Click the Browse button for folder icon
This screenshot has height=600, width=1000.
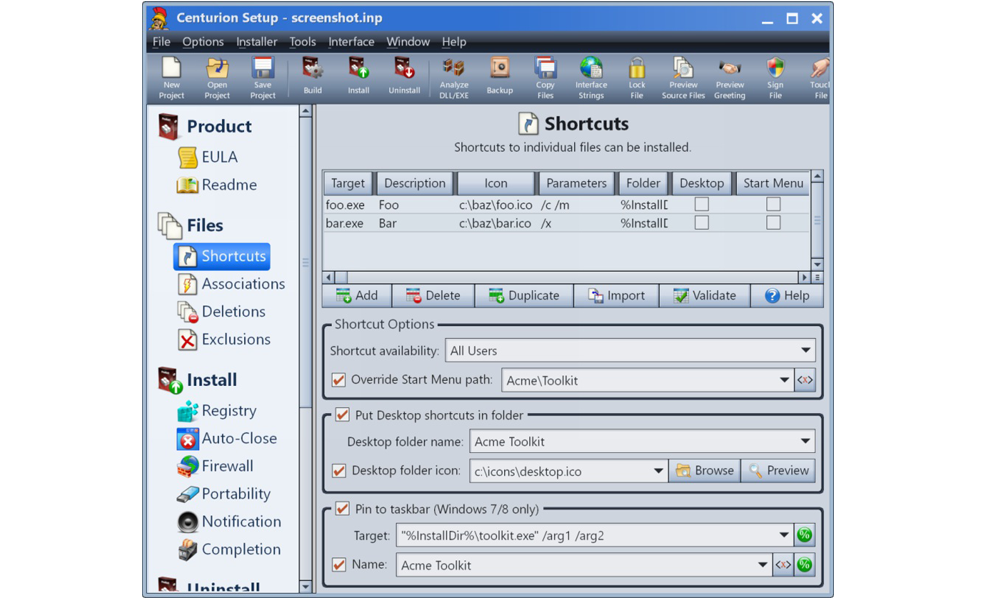coord(705,471)
